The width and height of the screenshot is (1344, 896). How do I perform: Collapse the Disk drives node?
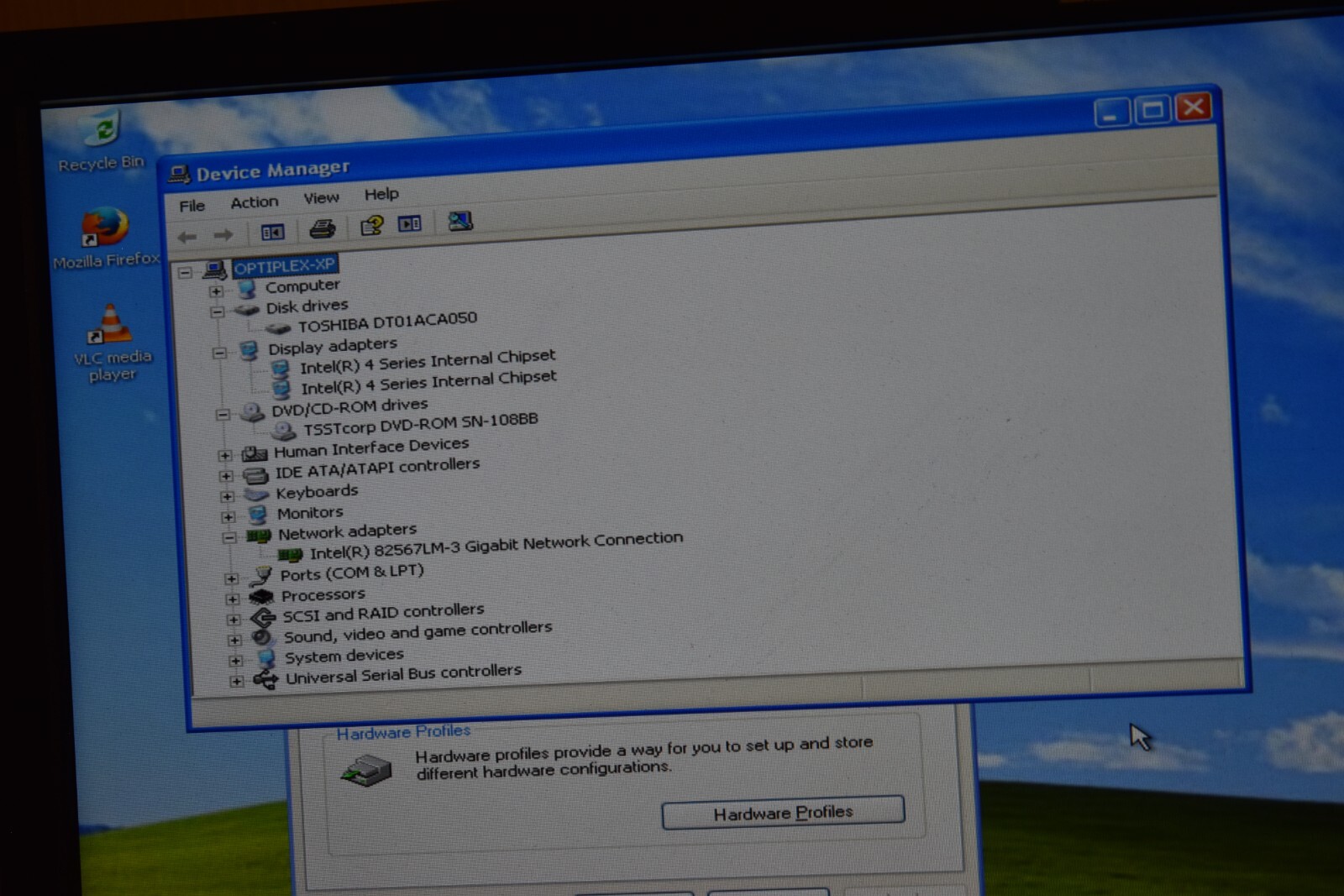click(x=217, y=312)
